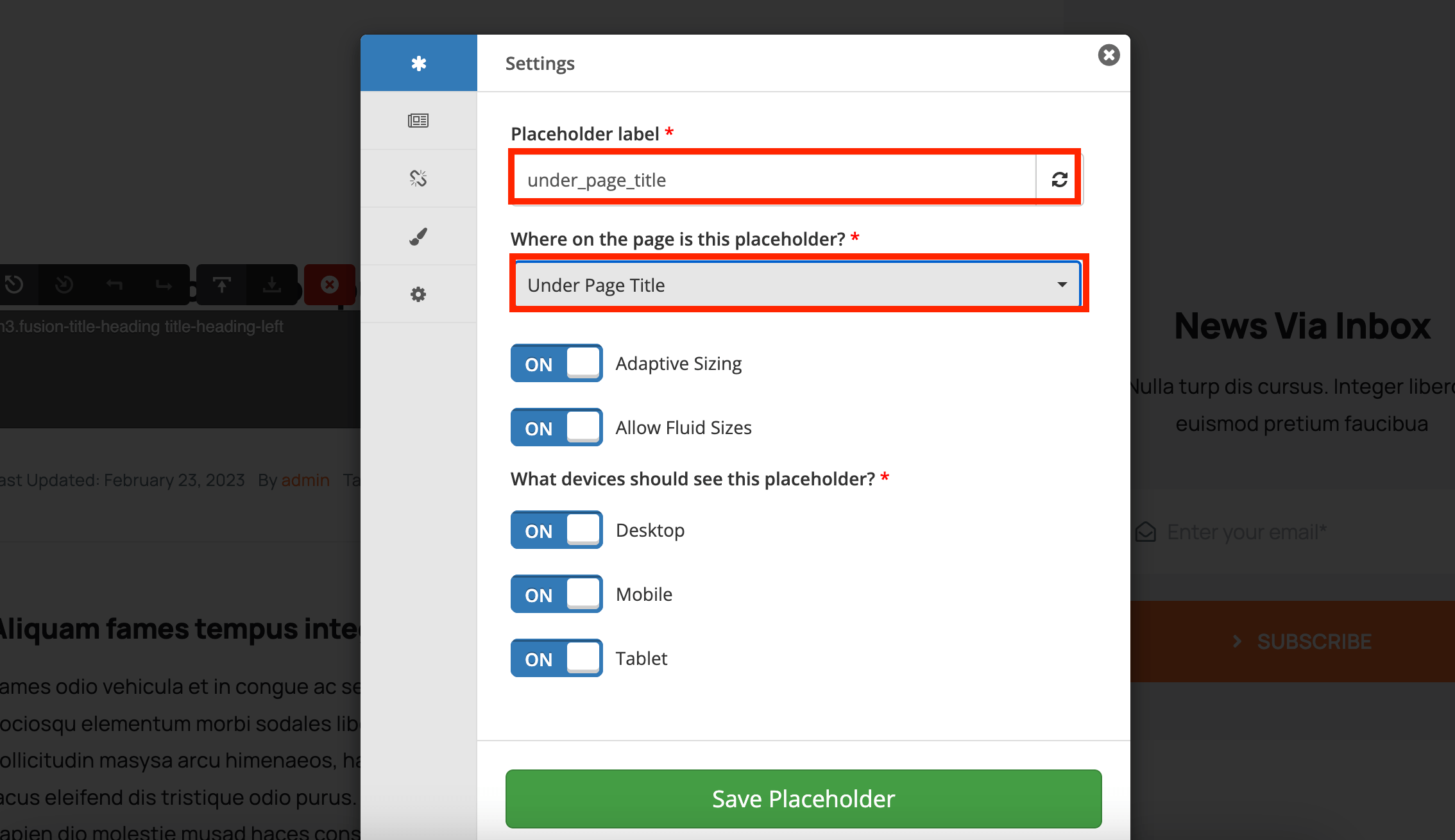
Task: Click the upload arrow icon in background toolbar
Action: [222, 284]
